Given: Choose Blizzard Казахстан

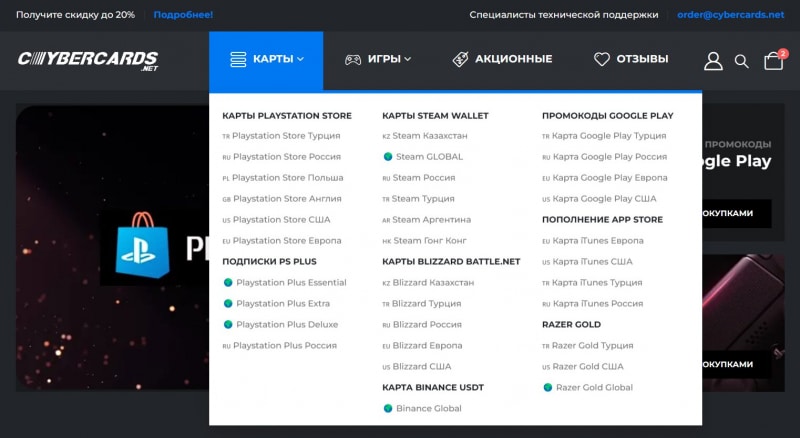Looking at the screenshot, I should coord(428,282).
